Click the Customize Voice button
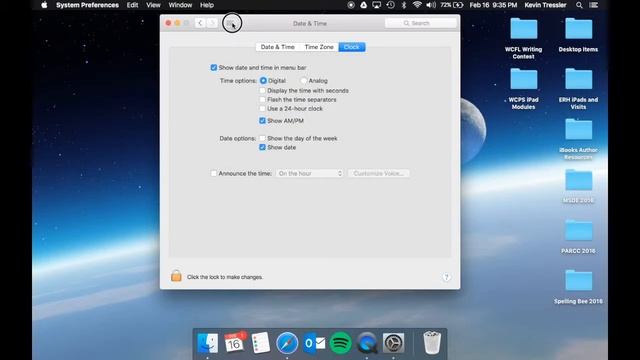This screenshot has height=360, width=640. click(x=379, y=173)
